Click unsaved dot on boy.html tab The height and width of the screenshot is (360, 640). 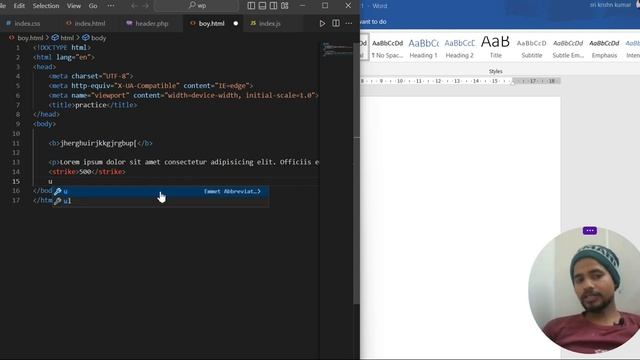(x=236, y=23)
